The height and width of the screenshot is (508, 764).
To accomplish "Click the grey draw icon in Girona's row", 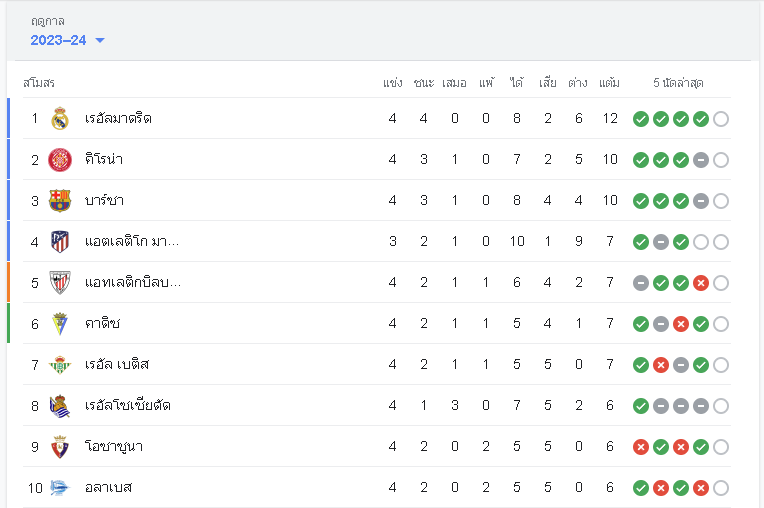I will point(701,160).
